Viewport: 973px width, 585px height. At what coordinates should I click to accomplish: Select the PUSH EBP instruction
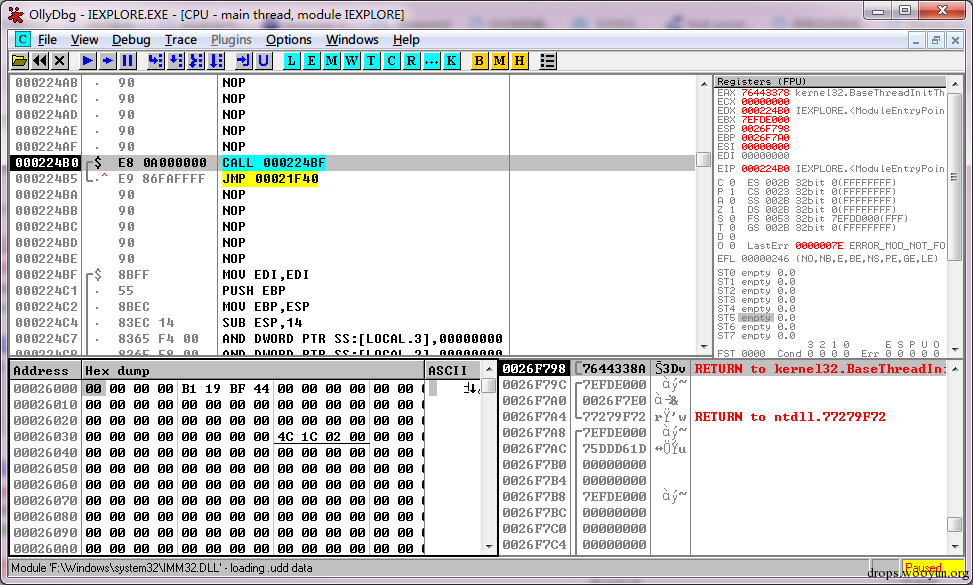coord(253,291)
